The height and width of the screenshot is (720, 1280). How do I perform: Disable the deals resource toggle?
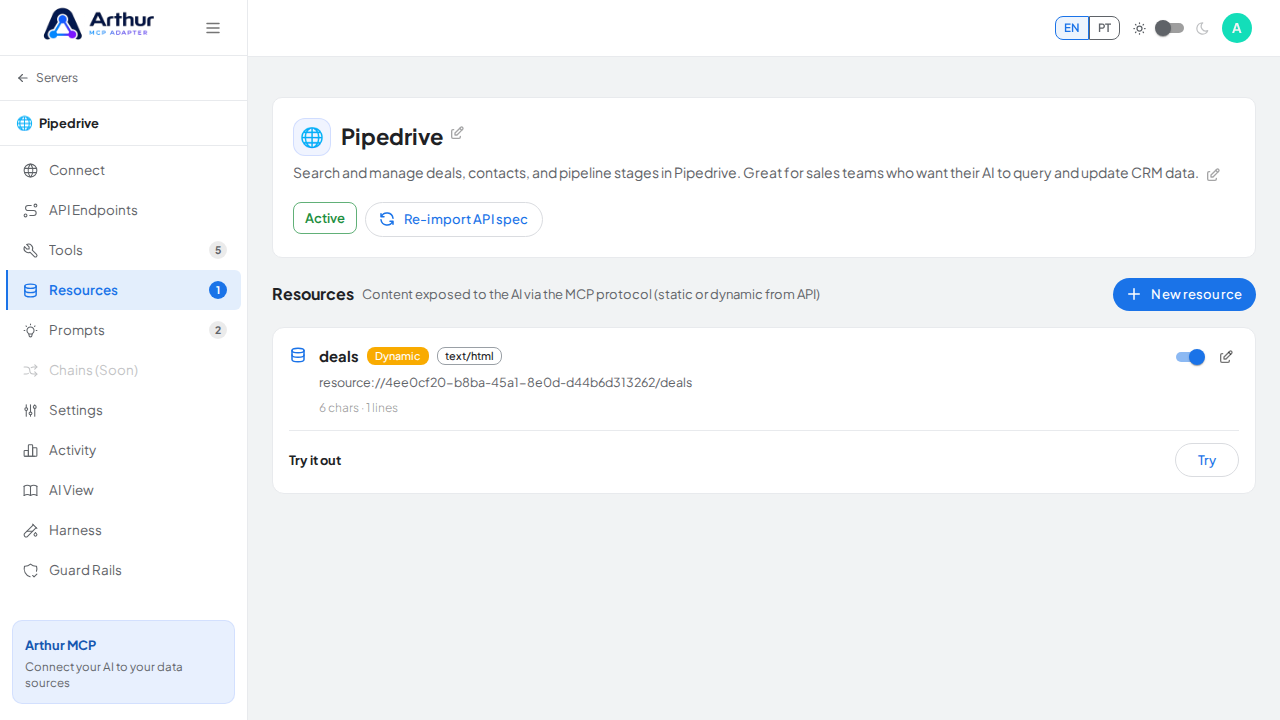point(1190,357)
